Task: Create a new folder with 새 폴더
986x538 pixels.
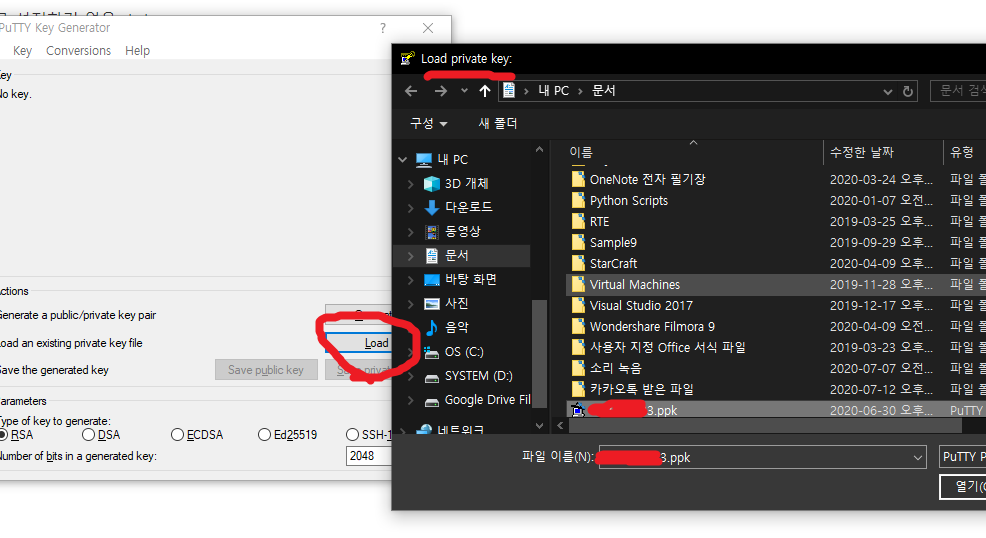Action: 497,123
